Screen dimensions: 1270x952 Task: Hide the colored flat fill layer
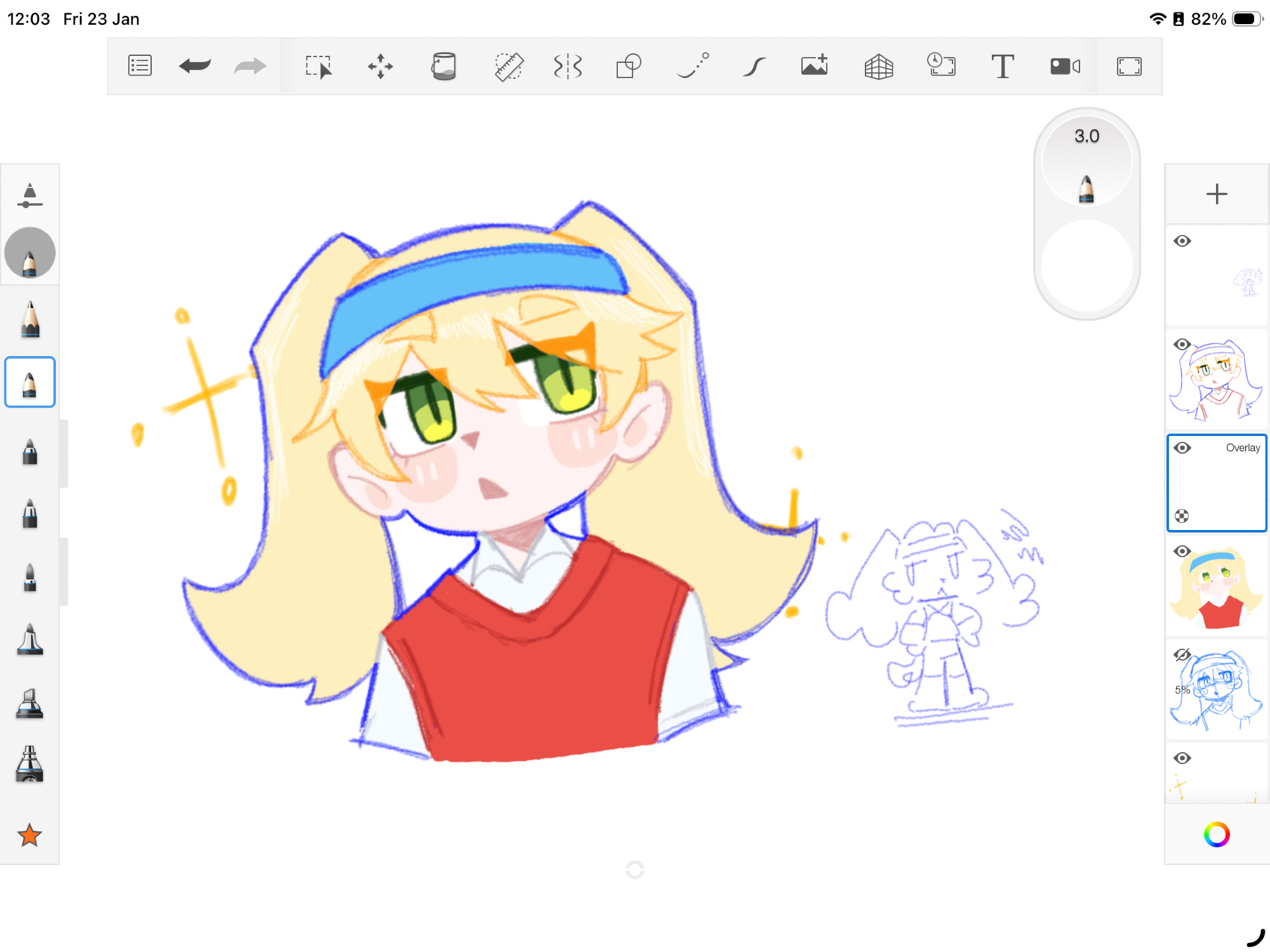pyautogui.click(x=1182, y=552)
